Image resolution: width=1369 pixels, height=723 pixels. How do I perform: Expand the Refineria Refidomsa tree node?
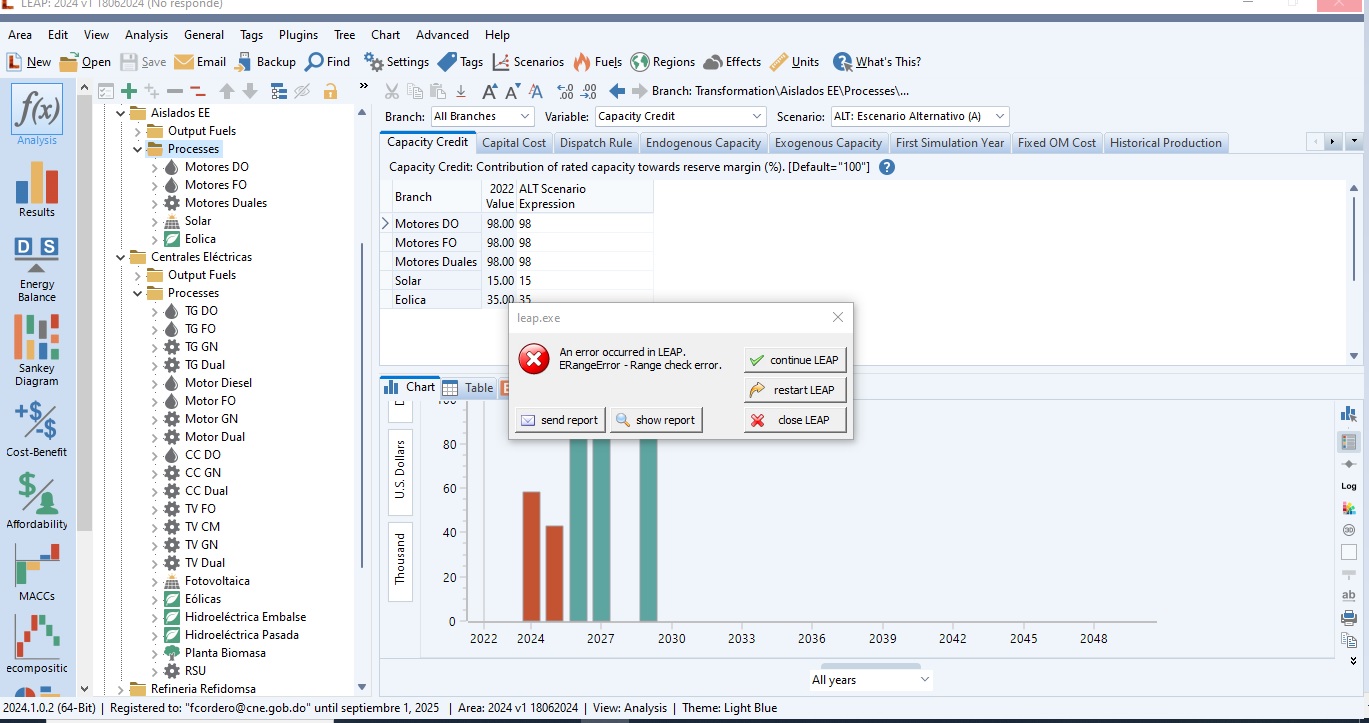(x=122, y=689)
